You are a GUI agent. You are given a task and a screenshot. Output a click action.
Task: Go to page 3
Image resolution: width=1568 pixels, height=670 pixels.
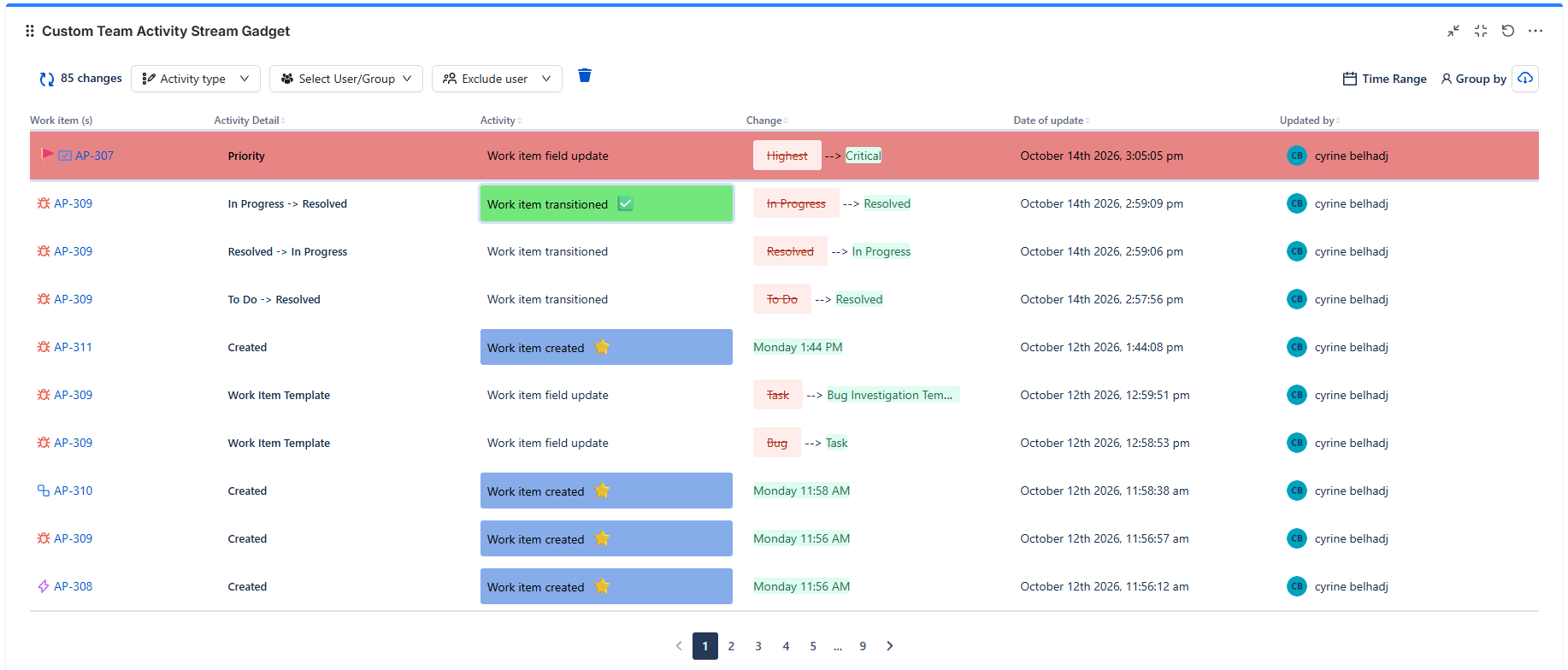tap(758, 646)
